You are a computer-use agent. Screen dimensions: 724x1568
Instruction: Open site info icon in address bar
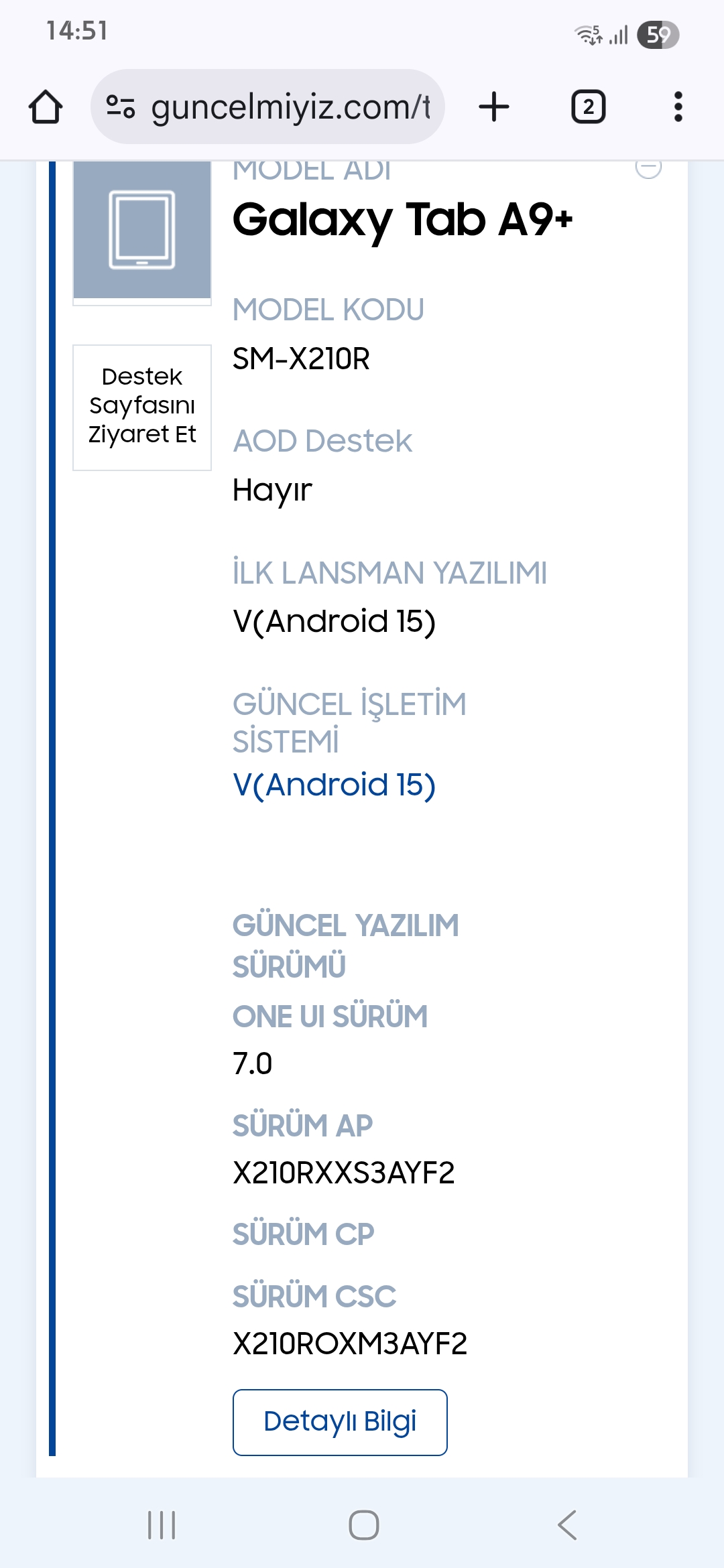[x=121, y=107]
